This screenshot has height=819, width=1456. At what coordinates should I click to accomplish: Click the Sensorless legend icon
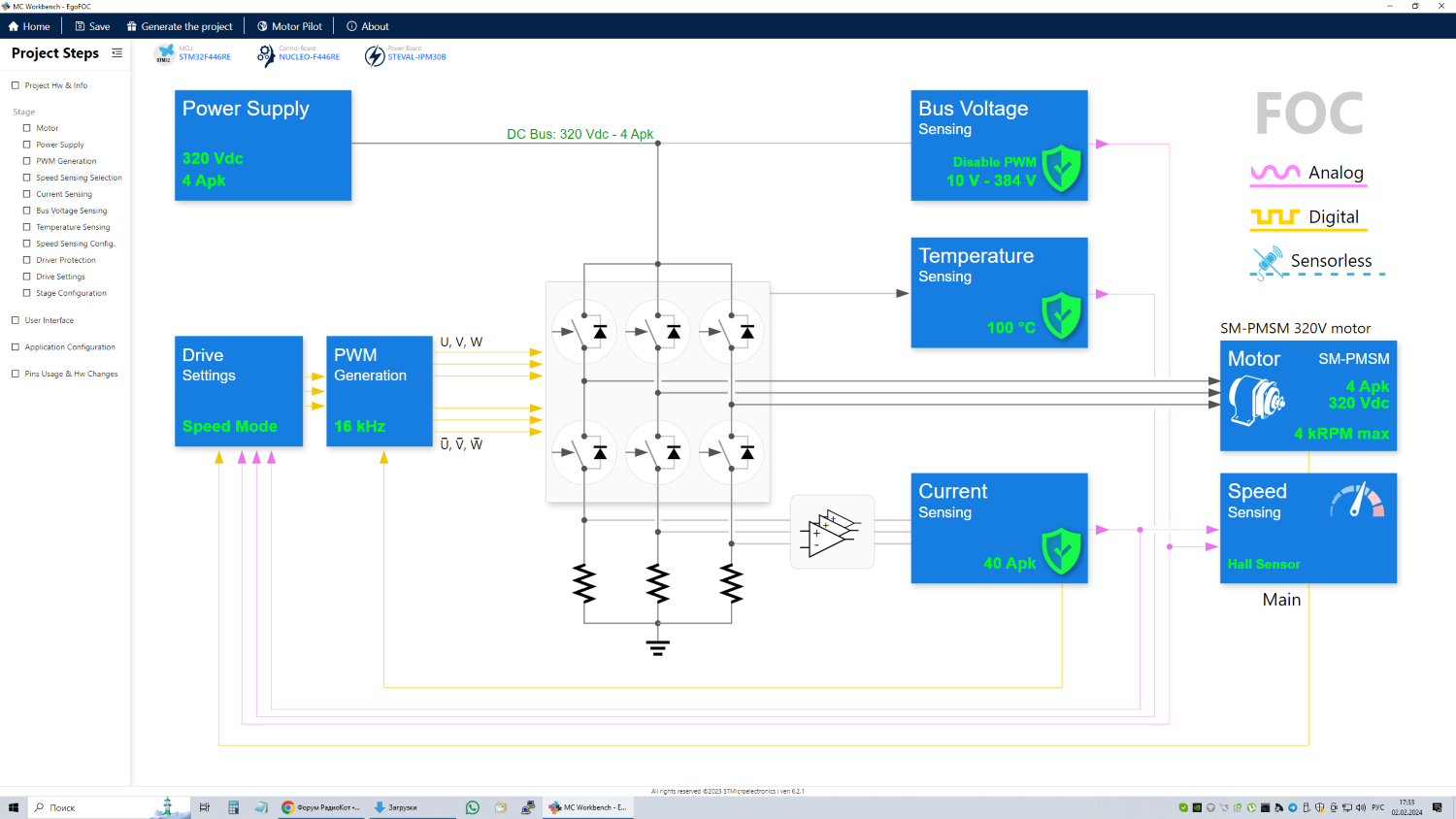1268,262
